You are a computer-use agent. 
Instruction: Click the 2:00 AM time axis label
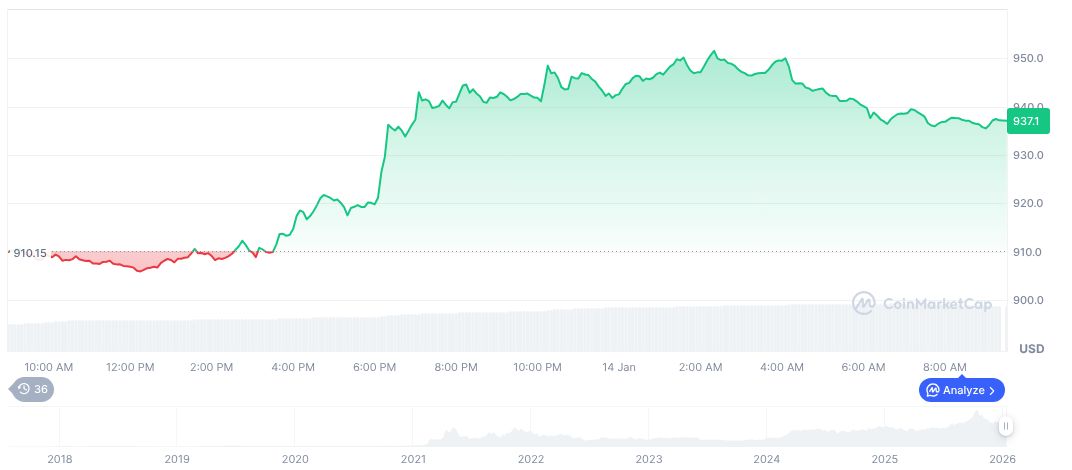[x=700, y=367]
